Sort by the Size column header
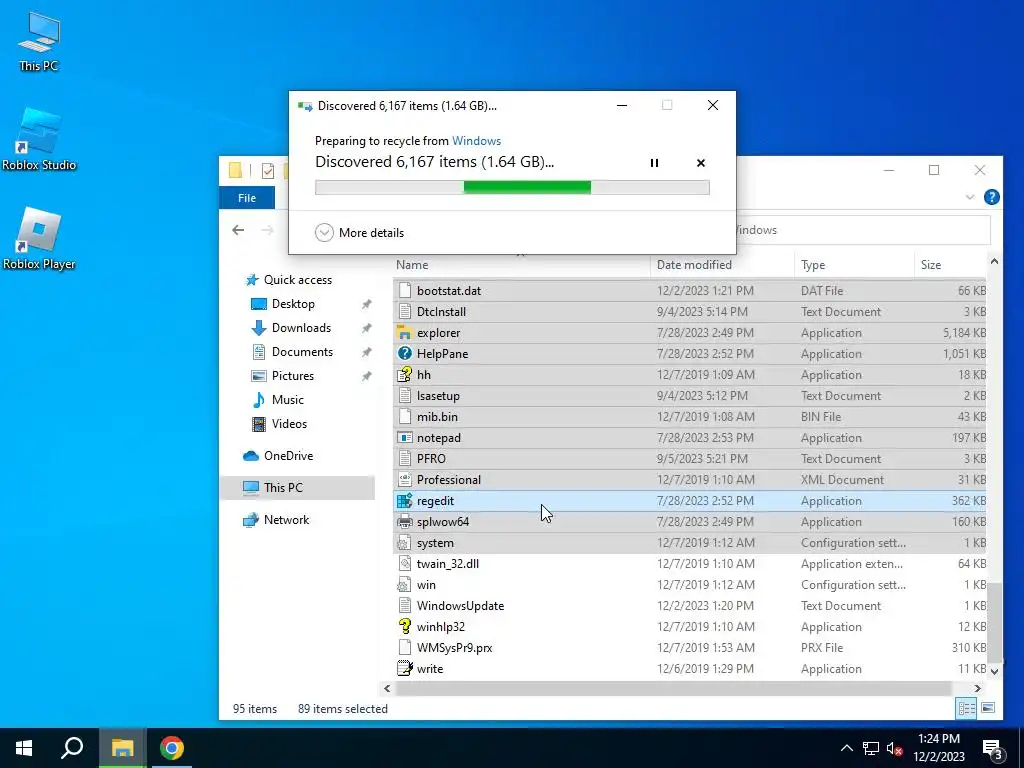This screenshot has height=768, width=1024. pyautogui.click(x=950, y=264)
